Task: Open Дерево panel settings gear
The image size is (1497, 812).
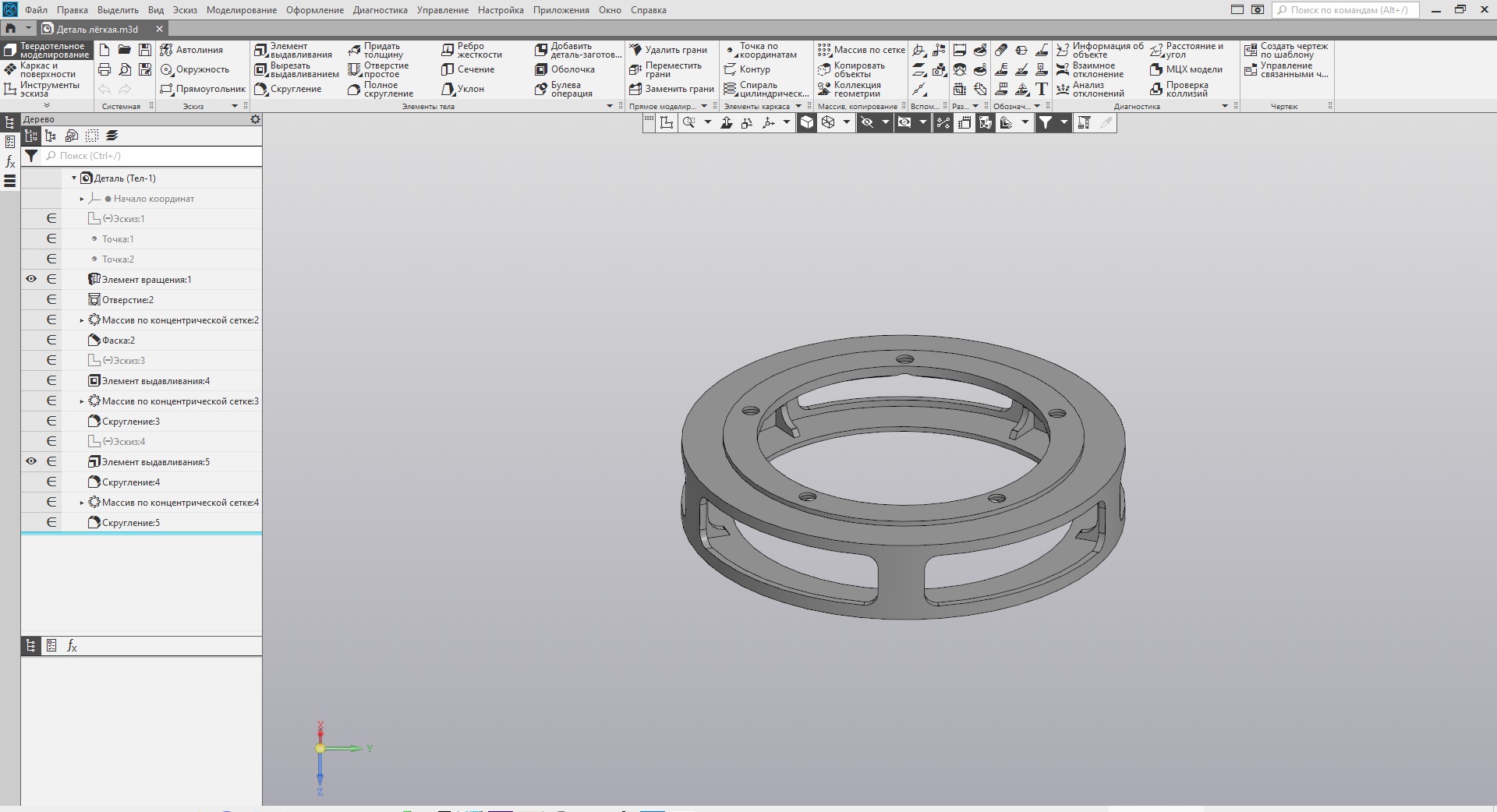Action: coord(255,119)
